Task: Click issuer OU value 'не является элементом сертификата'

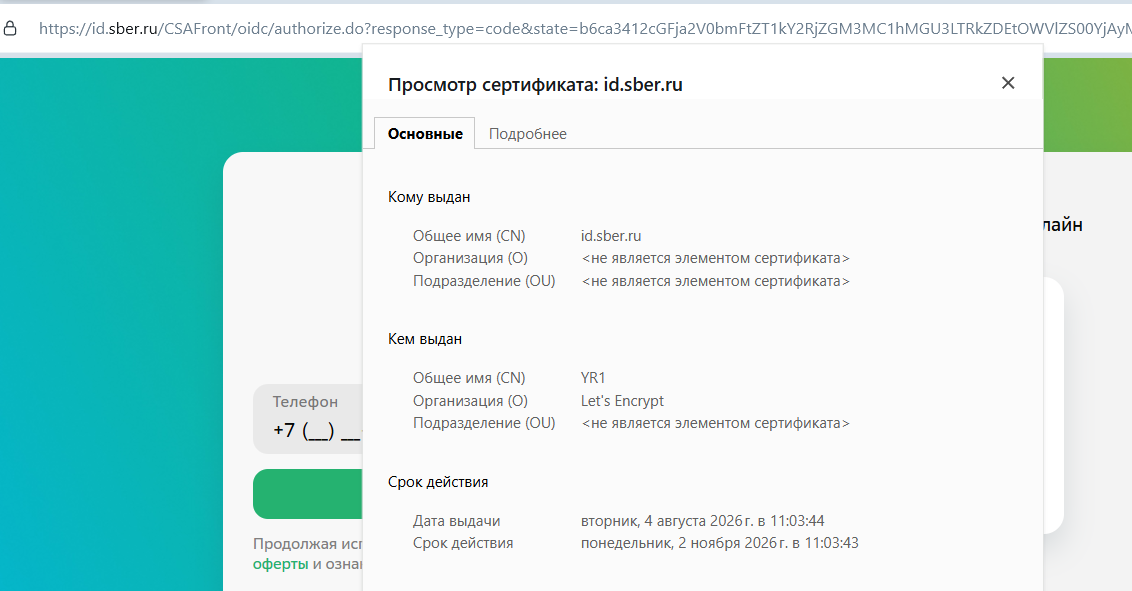Action: pos(715,423)
